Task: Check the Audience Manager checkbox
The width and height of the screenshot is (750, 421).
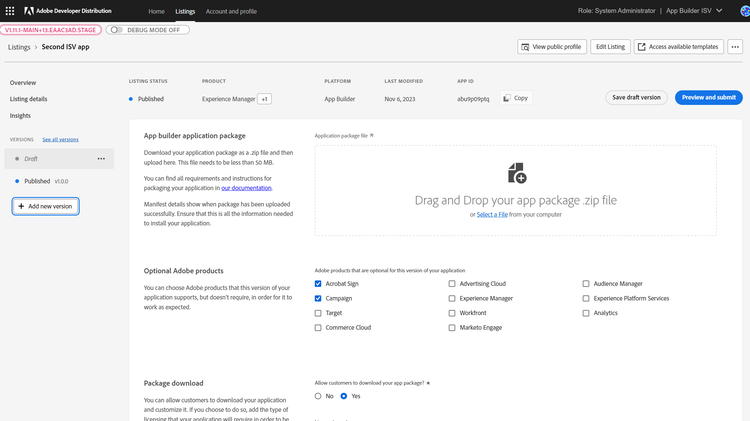Action: click(x=586, y=284)
